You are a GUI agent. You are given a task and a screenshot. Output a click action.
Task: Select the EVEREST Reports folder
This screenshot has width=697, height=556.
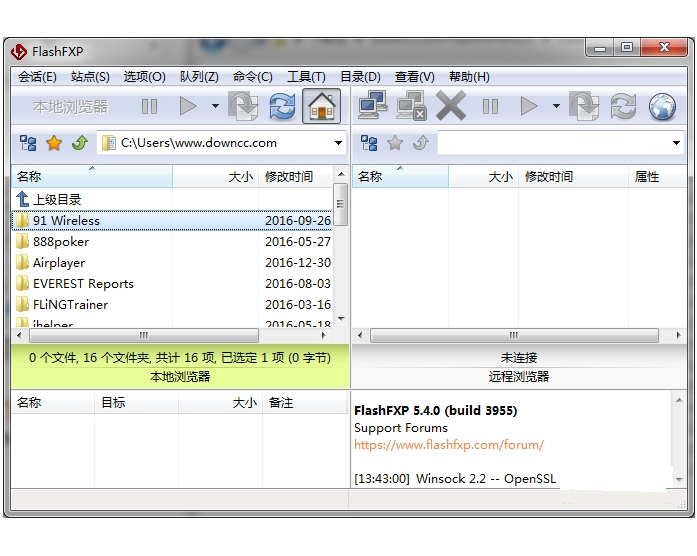[x=172, y=284]
